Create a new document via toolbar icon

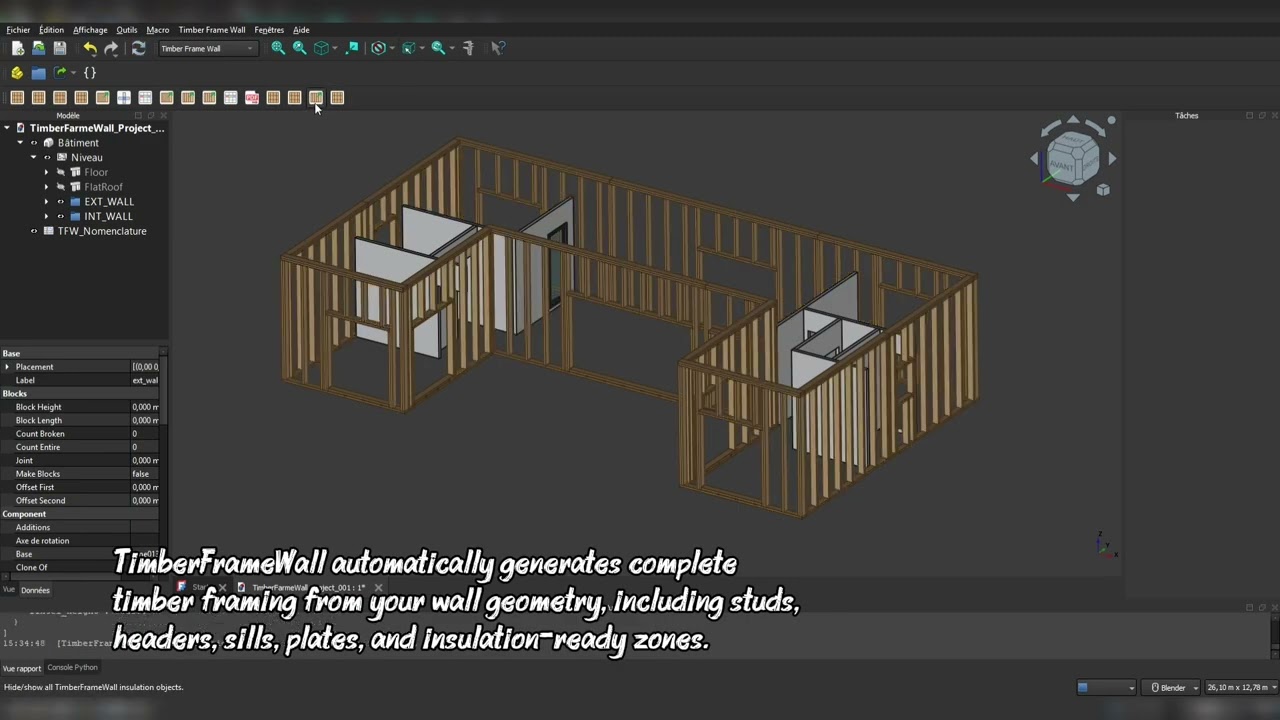point(17,48)
